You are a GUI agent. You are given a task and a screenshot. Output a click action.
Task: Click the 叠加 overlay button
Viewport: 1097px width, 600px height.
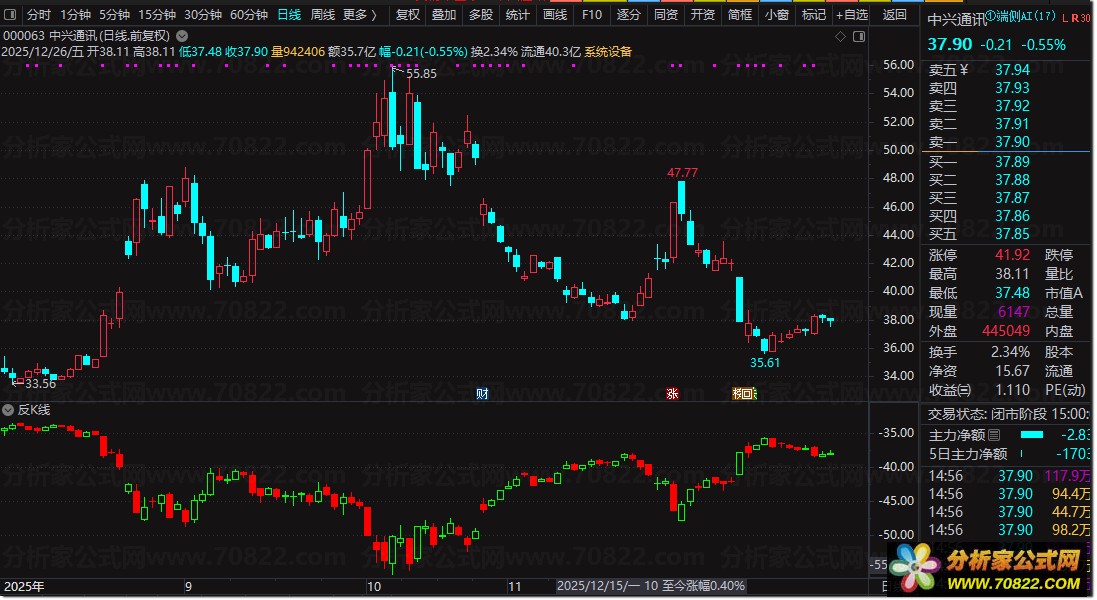point(444,15)
